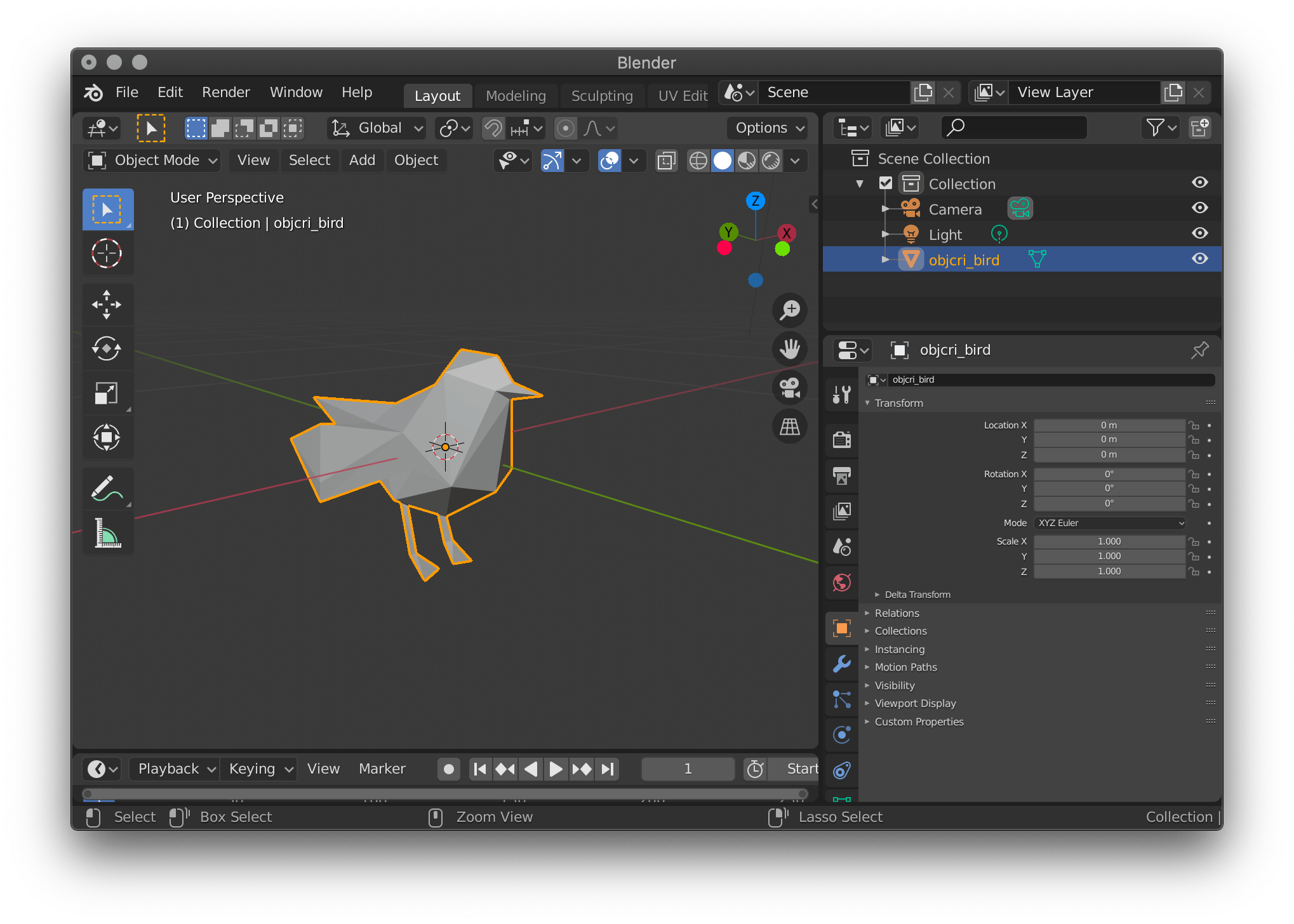1294x924 pixels.
Task: Select the Measure tool
Action: (x=108, y=532)
